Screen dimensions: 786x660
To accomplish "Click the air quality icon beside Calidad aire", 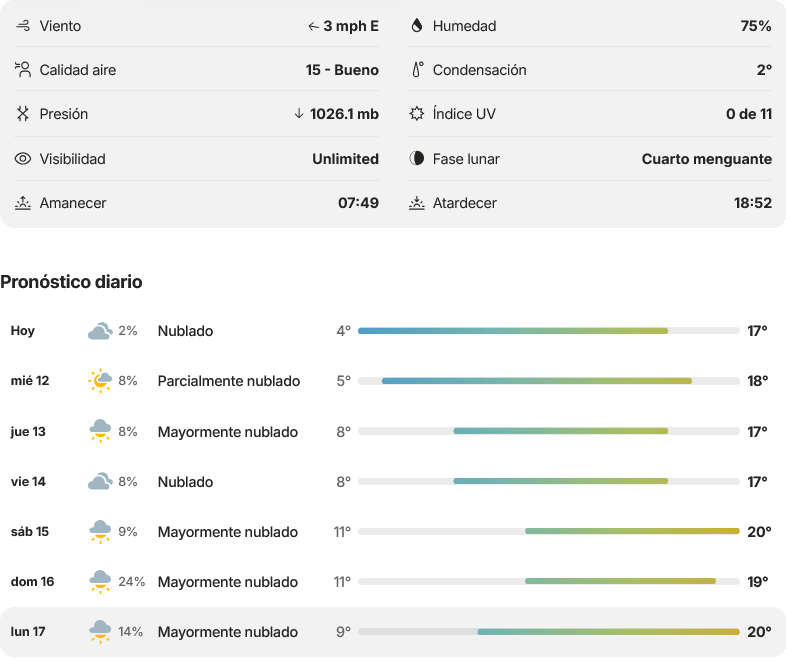I will [23, 70].
